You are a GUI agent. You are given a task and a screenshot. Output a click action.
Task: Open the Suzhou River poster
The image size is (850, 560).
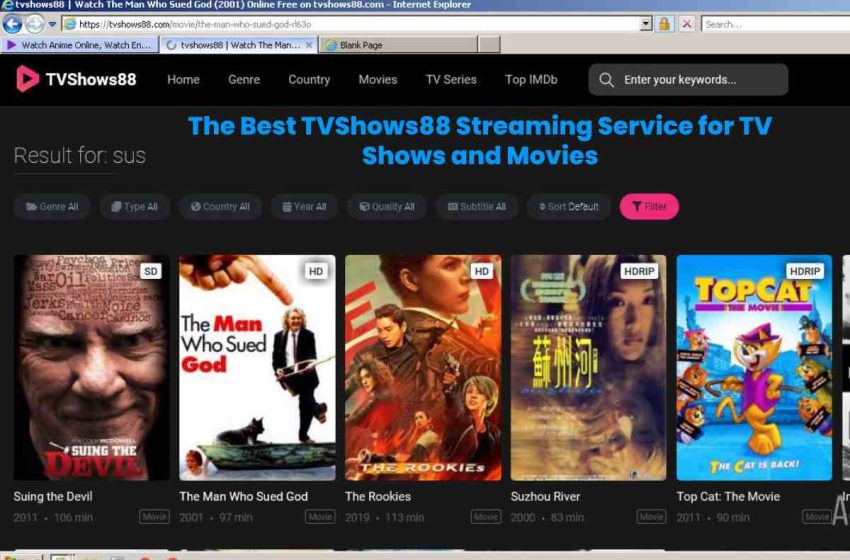(589, 368)
